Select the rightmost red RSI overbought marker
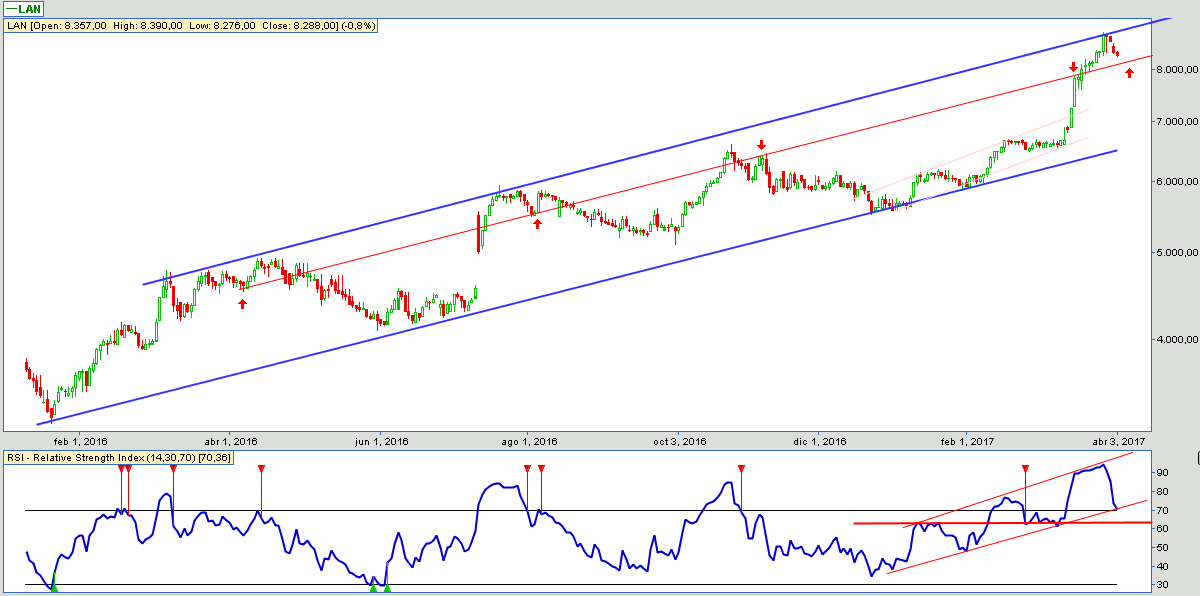The height and width of the screenshot is (596, 1200). point(1025,469)
